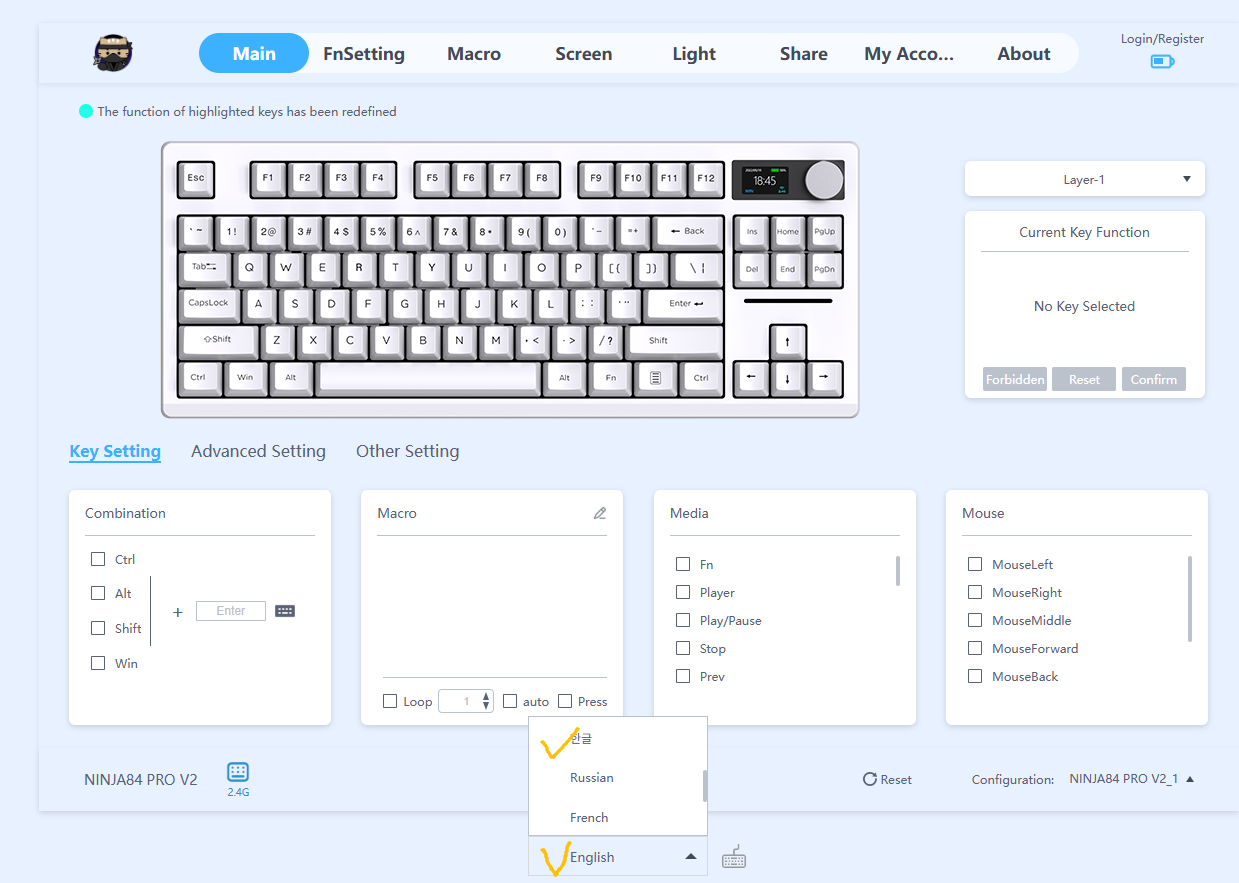Select the up arrow key on keyboard
This screenshot has width=1239, height=883.
pos(788,342)
